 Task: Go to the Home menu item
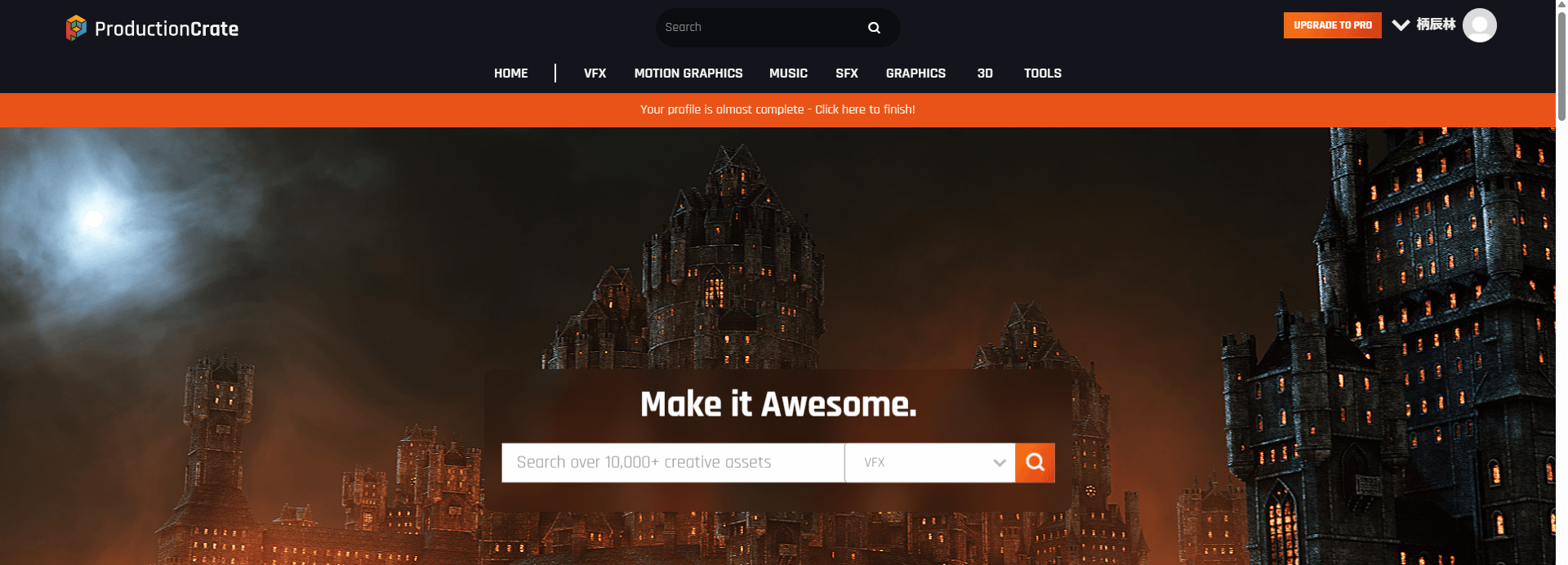(x=510, y=73)
